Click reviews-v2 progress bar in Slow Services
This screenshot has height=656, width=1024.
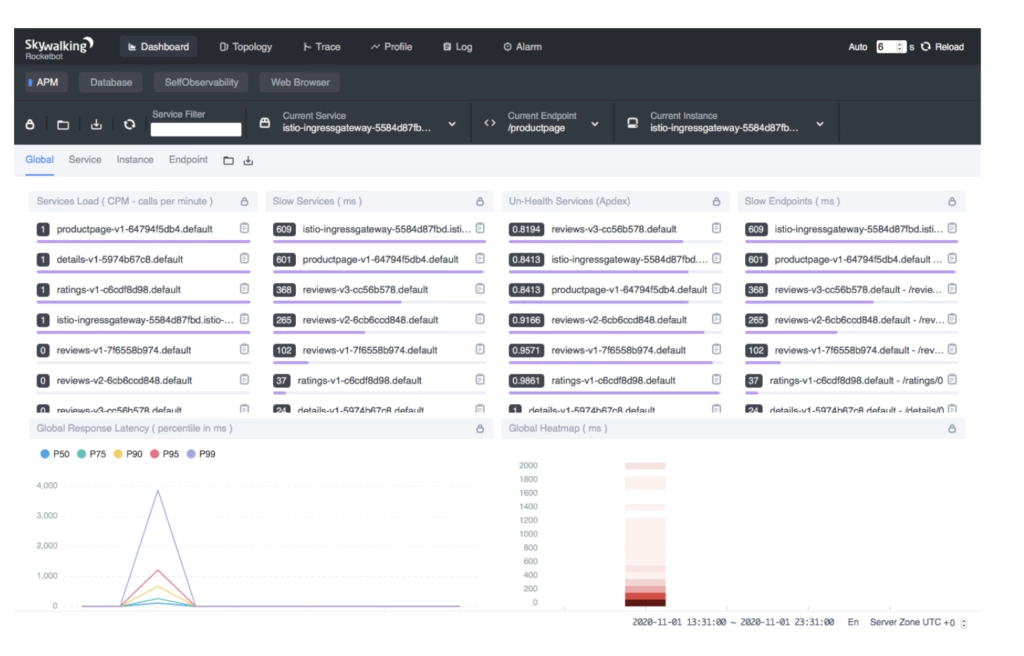378,333
